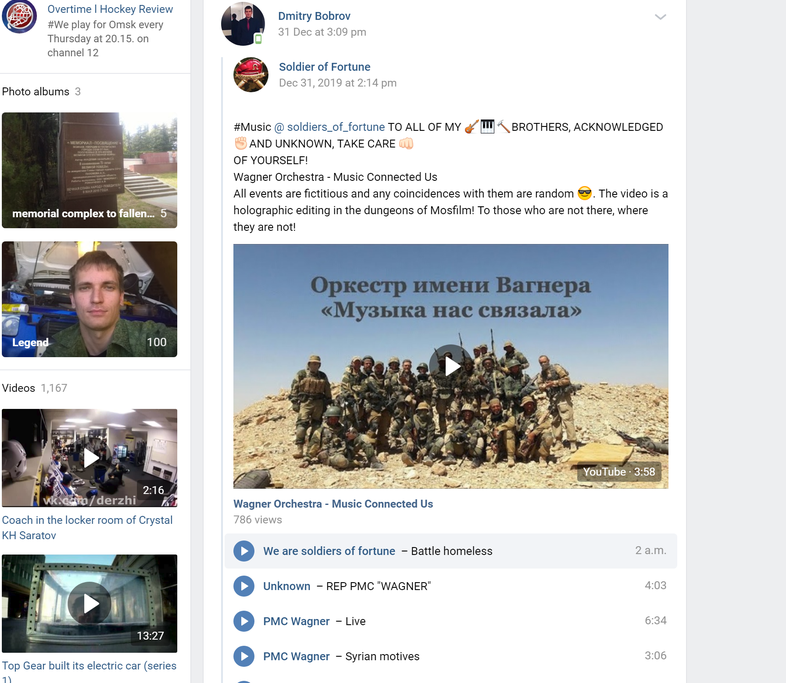
Task: Play Crystal KH Saratov locker room video
Action: pyautogui.click(x=89, y=458)
